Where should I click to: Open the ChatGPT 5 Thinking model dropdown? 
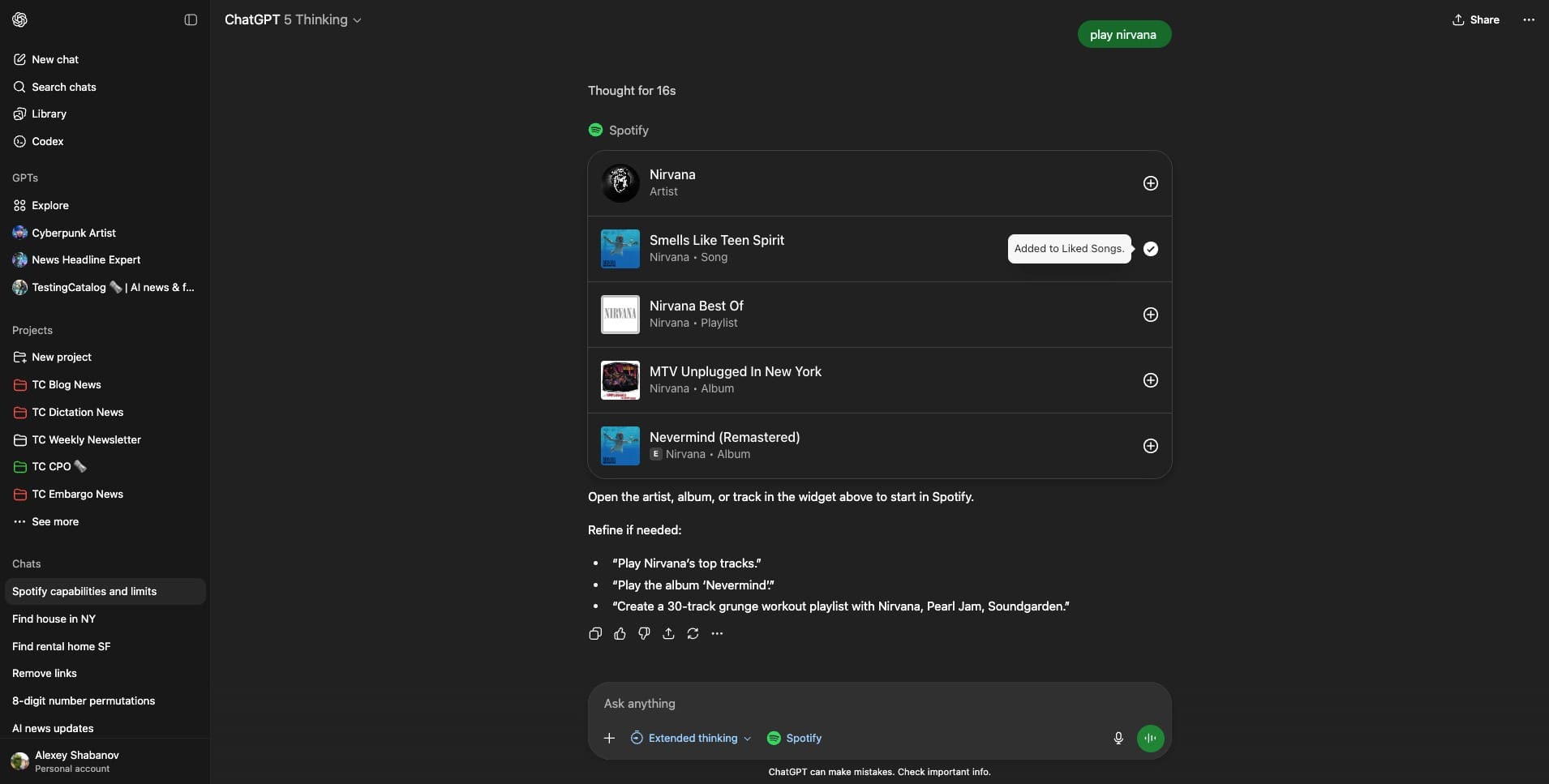coord(293,19)
